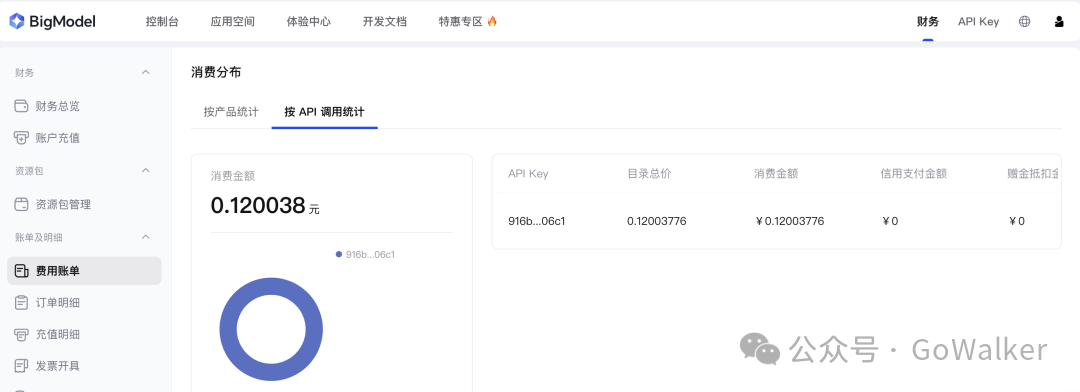Open 特惠专区 in top navigation
Screen dimensions: 1080x392
(461, 21)
